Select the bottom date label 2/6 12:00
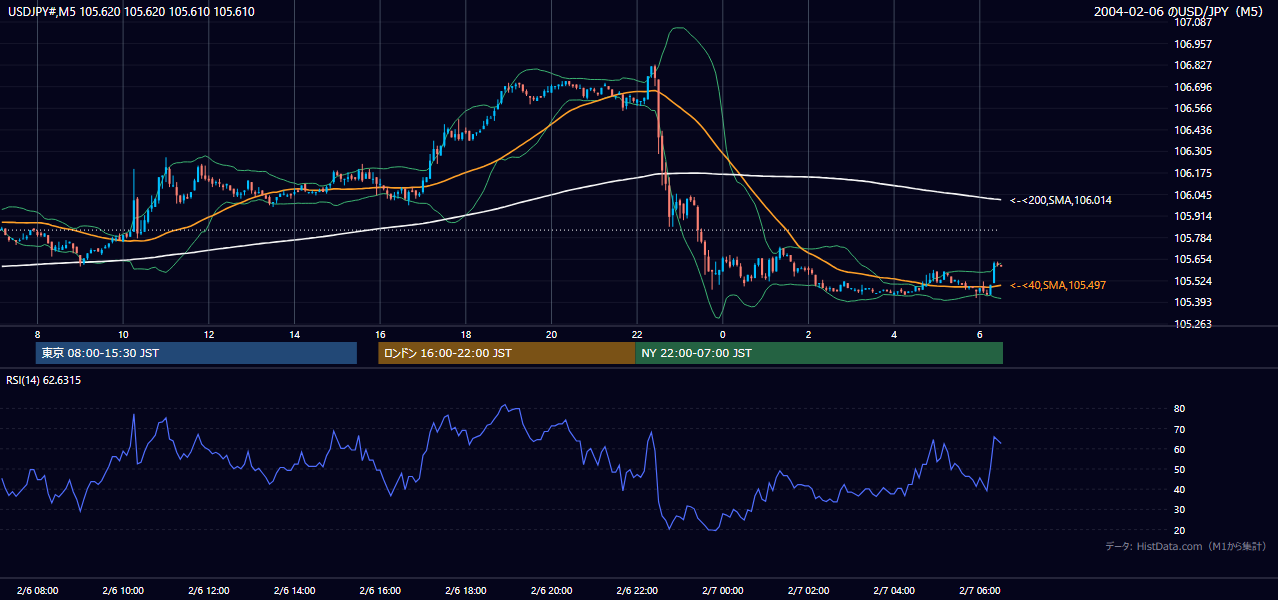Image resolution: width=1278 pixels, height=600 pixels. click(x=208, y=591)
